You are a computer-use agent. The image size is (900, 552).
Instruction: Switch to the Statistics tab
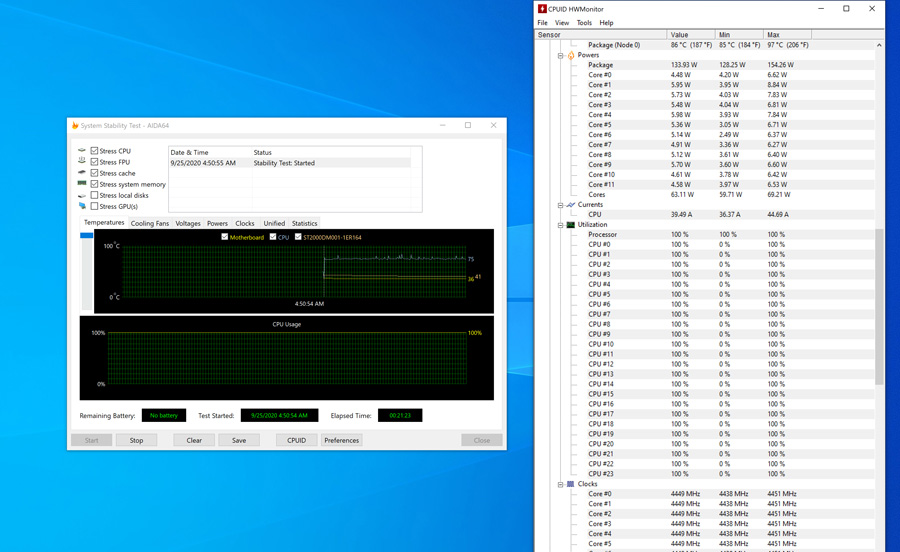[x=304, y=223]
